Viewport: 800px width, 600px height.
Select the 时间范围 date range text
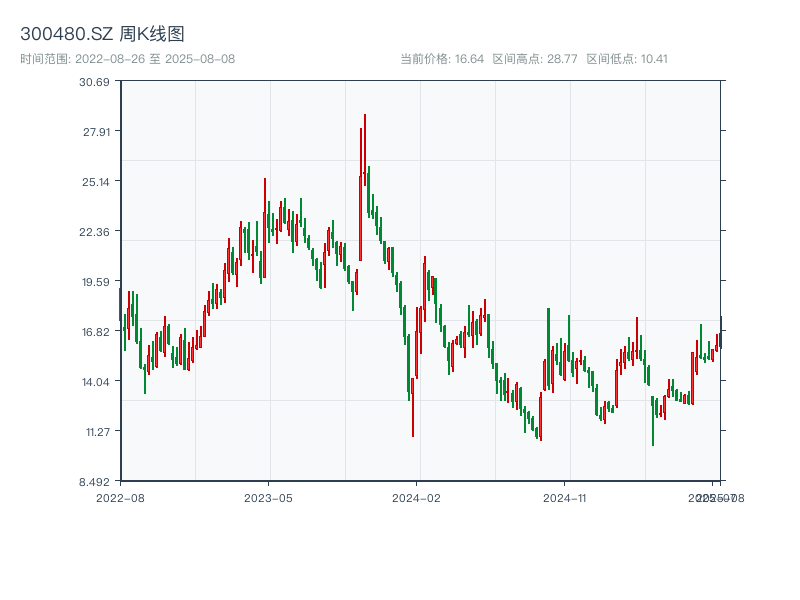click(128, 59)
